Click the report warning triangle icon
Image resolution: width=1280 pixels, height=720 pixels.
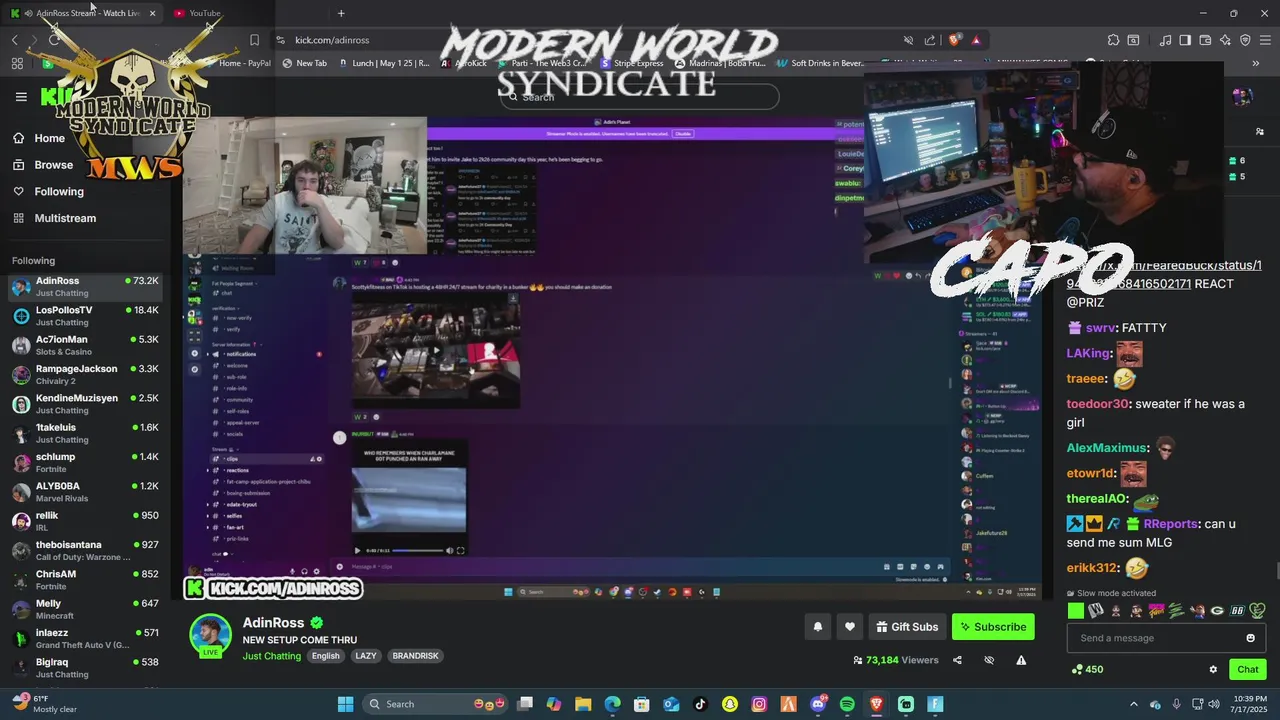point(1021,660)
